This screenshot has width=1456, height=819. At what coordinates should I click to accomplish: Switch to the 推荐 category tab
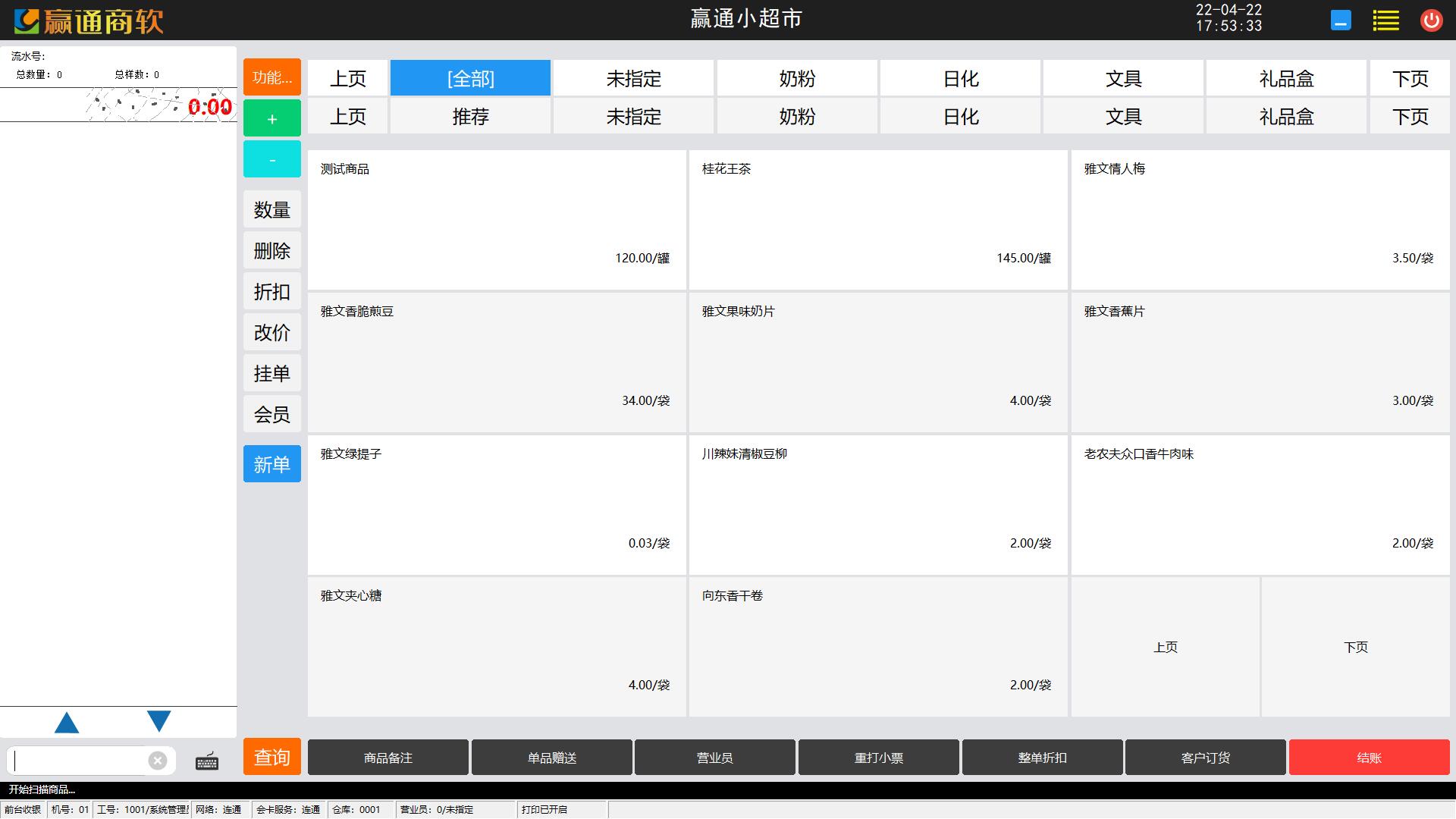click(x=470, y=117)
